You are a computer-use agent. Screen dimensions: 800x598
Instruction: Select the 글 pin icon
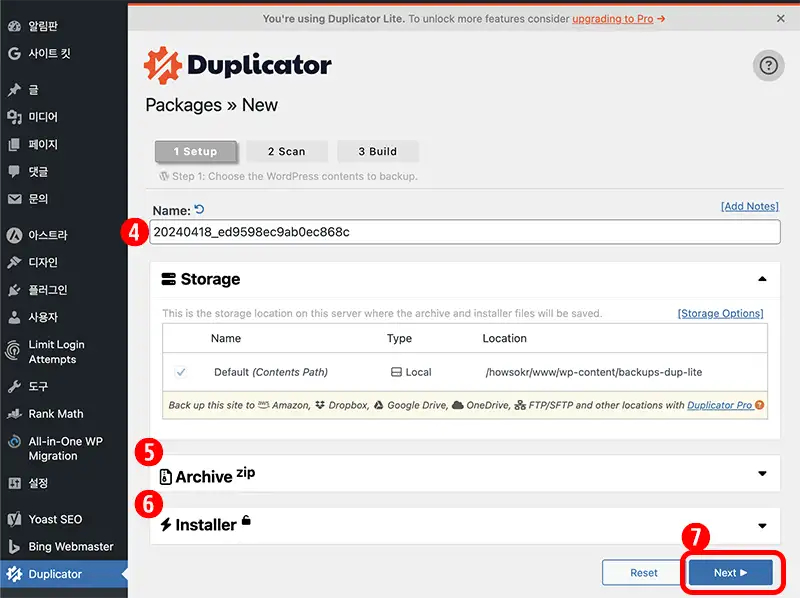point(14,90)
